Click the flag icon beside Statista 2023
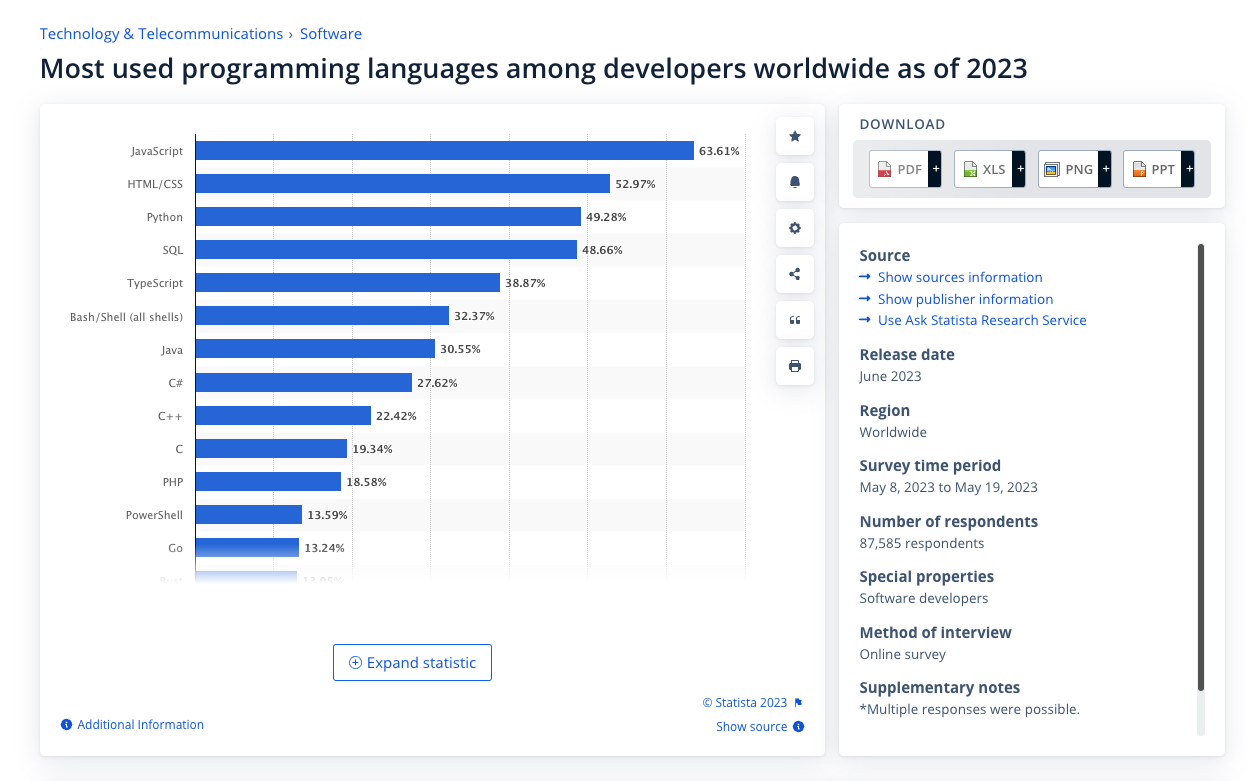 [798, 703]
